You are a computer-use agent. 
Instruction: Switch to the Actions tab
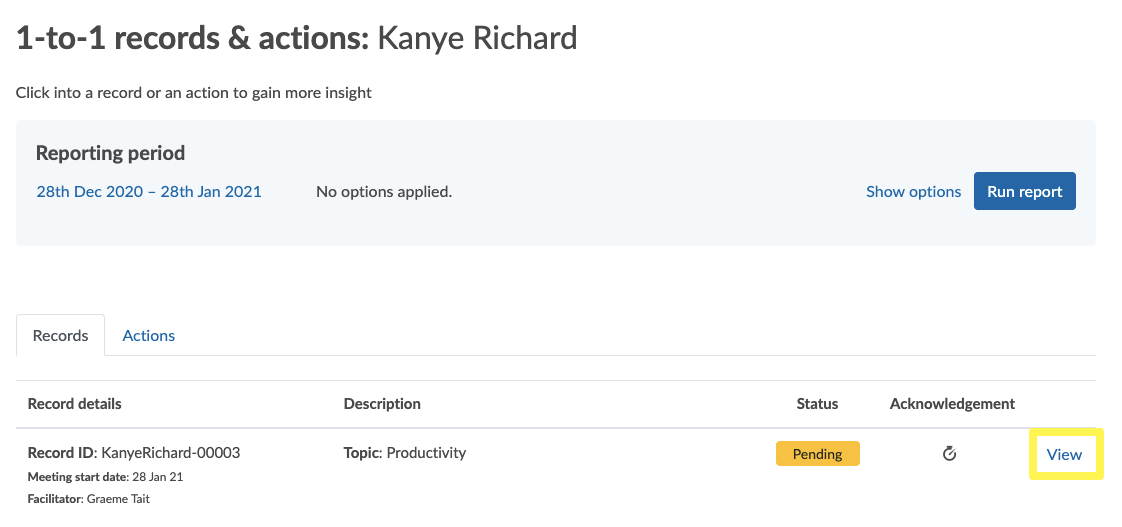coord(149,336)
